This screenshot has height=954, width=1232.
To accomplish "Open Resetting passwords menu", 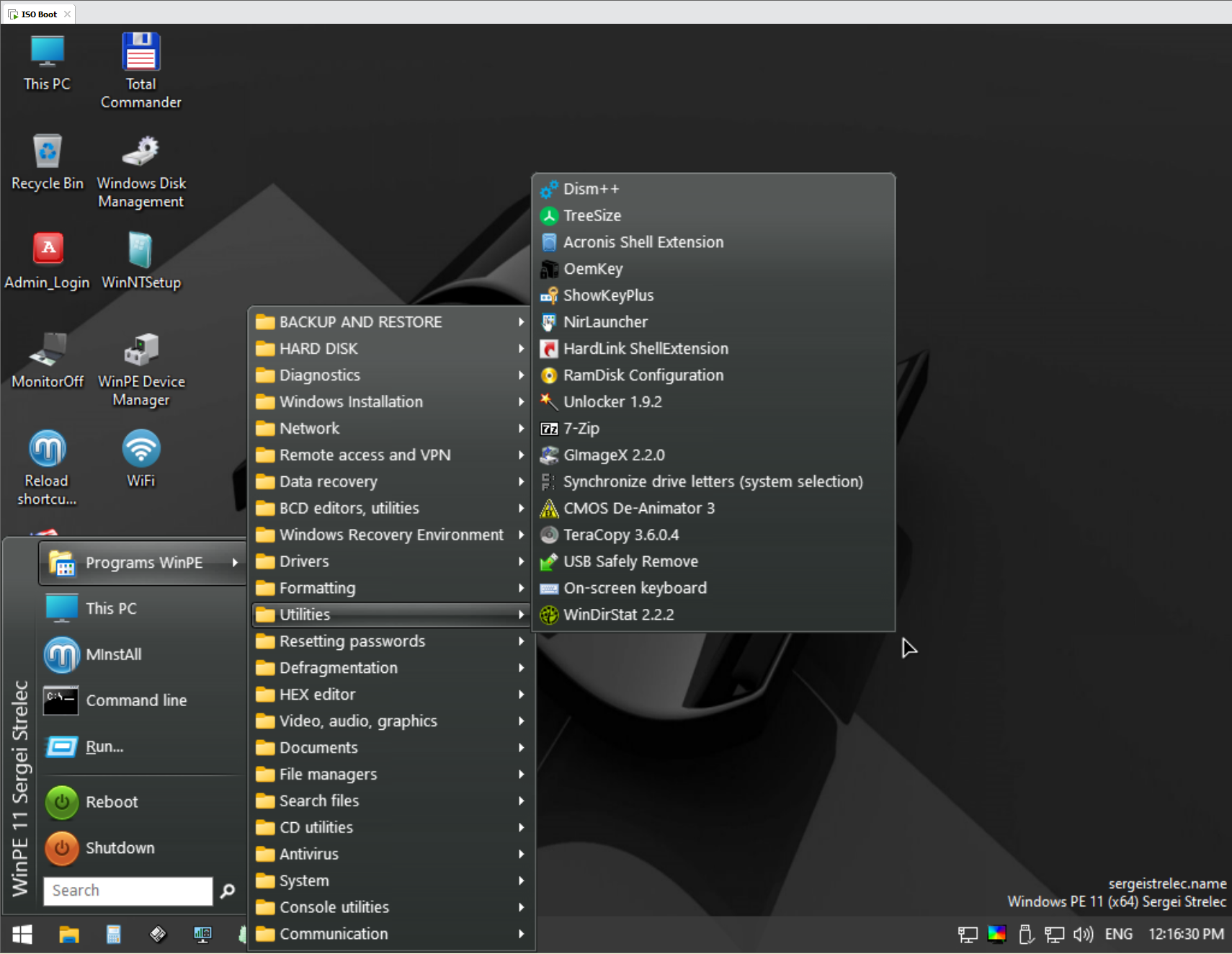I will pyautogui.click(x=391, y=642).
